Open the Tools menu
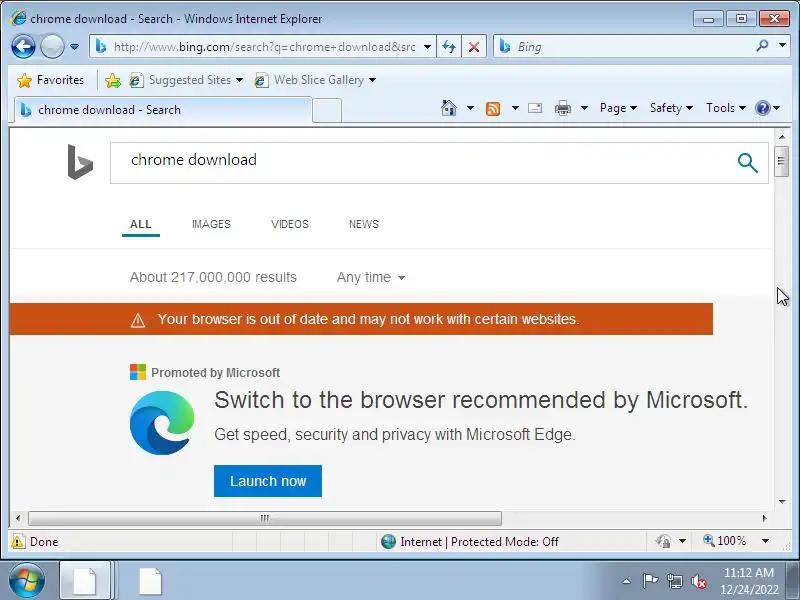800x600 pixels. 726,108
